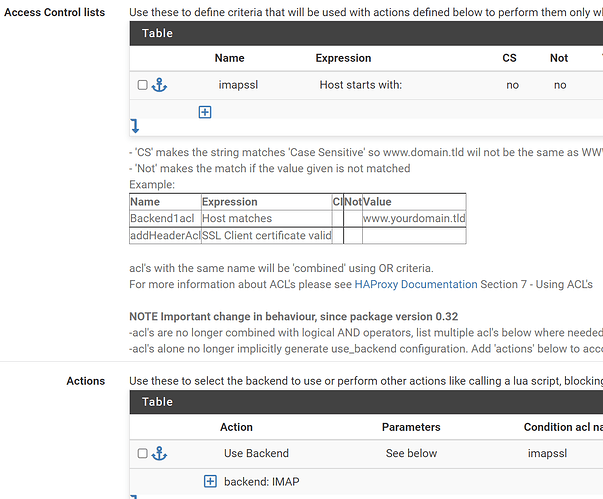Click the Actions section label

coord(86,381)
